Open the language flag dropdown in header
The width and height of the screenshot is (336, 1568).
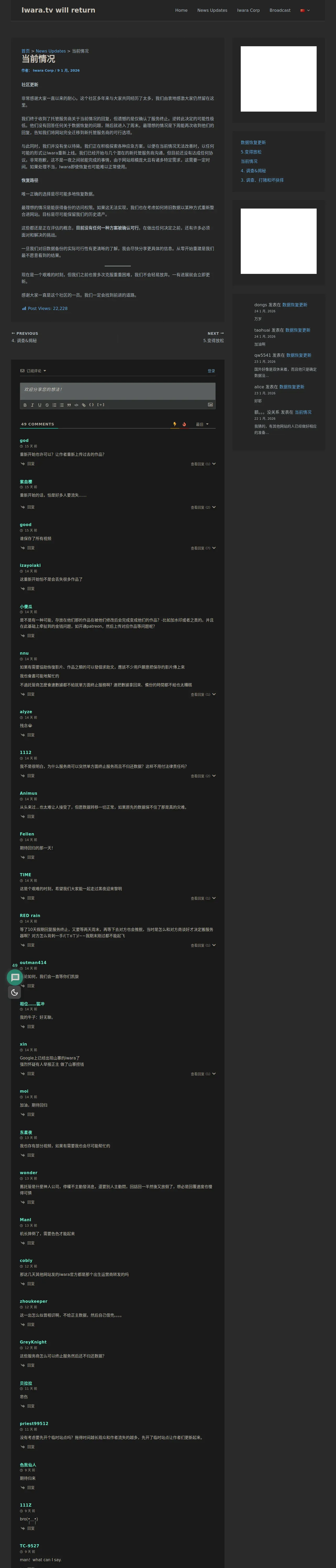305,10
